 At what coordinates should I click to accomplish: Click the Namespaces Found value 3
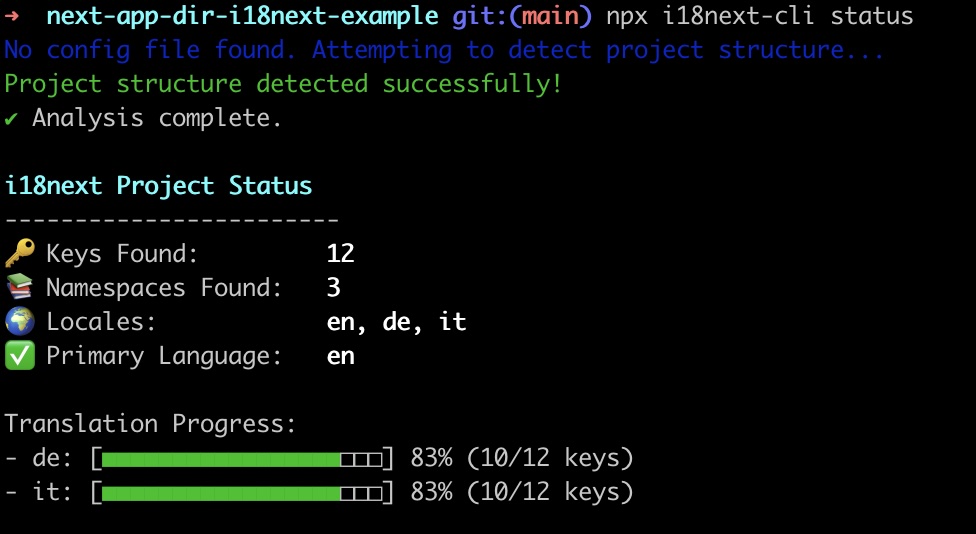click(x=334, y=288)
